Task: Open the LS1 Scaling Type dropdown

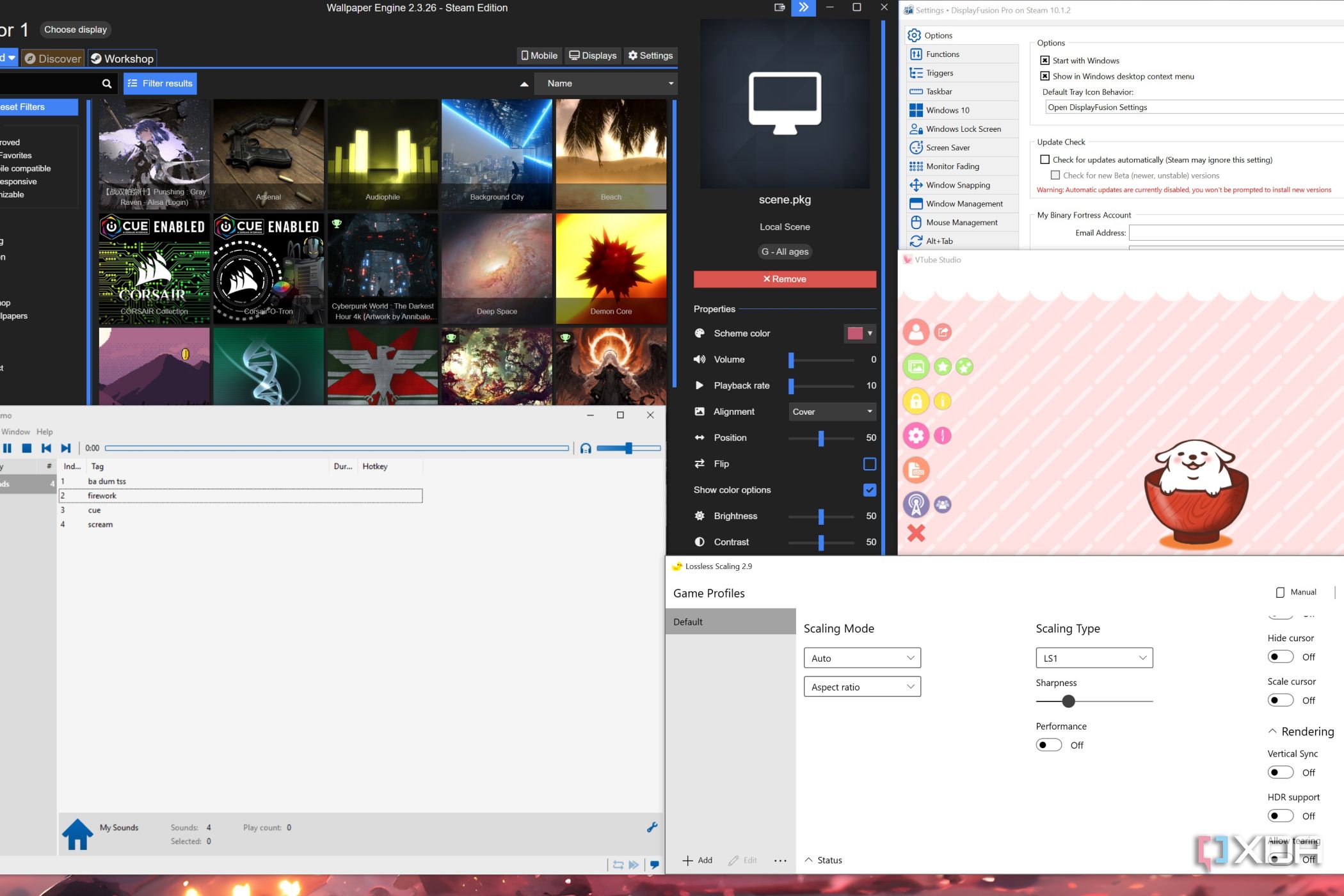Action: click(1093, 657)
